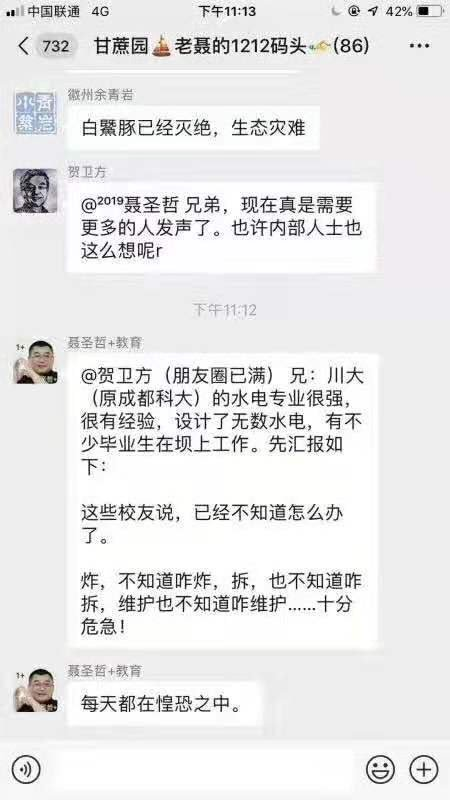Tap the 732 unread messages badge
The width and height of the screenshot is (450, 800).
pos(56,46)
